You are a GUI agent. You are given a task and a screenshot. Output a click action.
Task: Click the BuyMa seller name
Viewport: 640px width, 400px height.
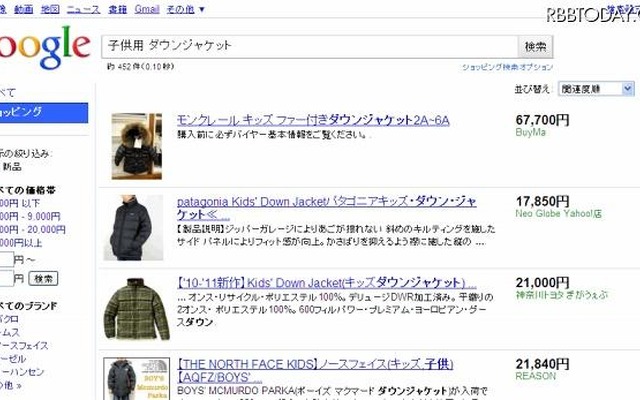coord(531,132)
